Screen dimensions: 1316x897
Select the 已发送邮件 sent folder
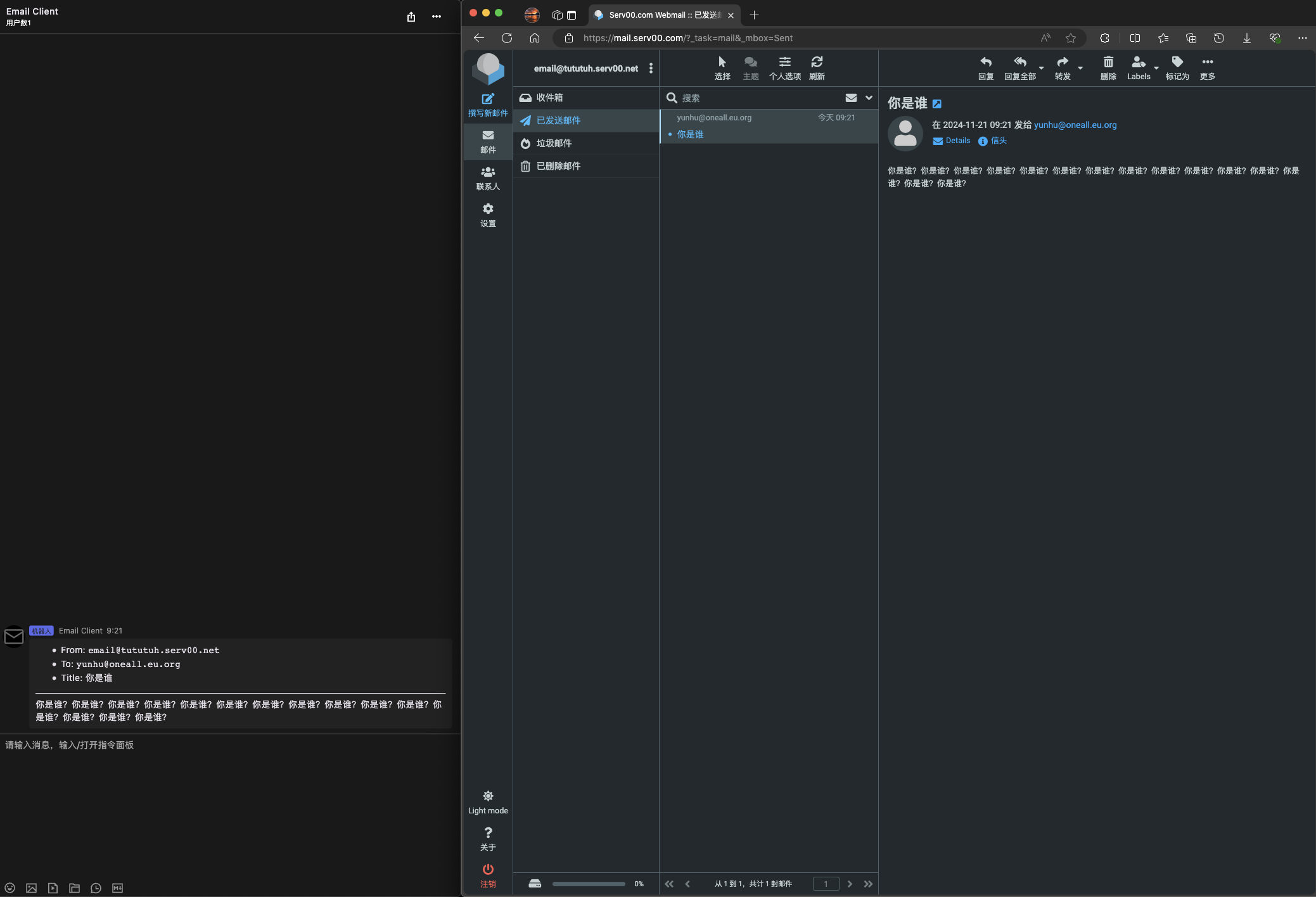click(586, 120)
